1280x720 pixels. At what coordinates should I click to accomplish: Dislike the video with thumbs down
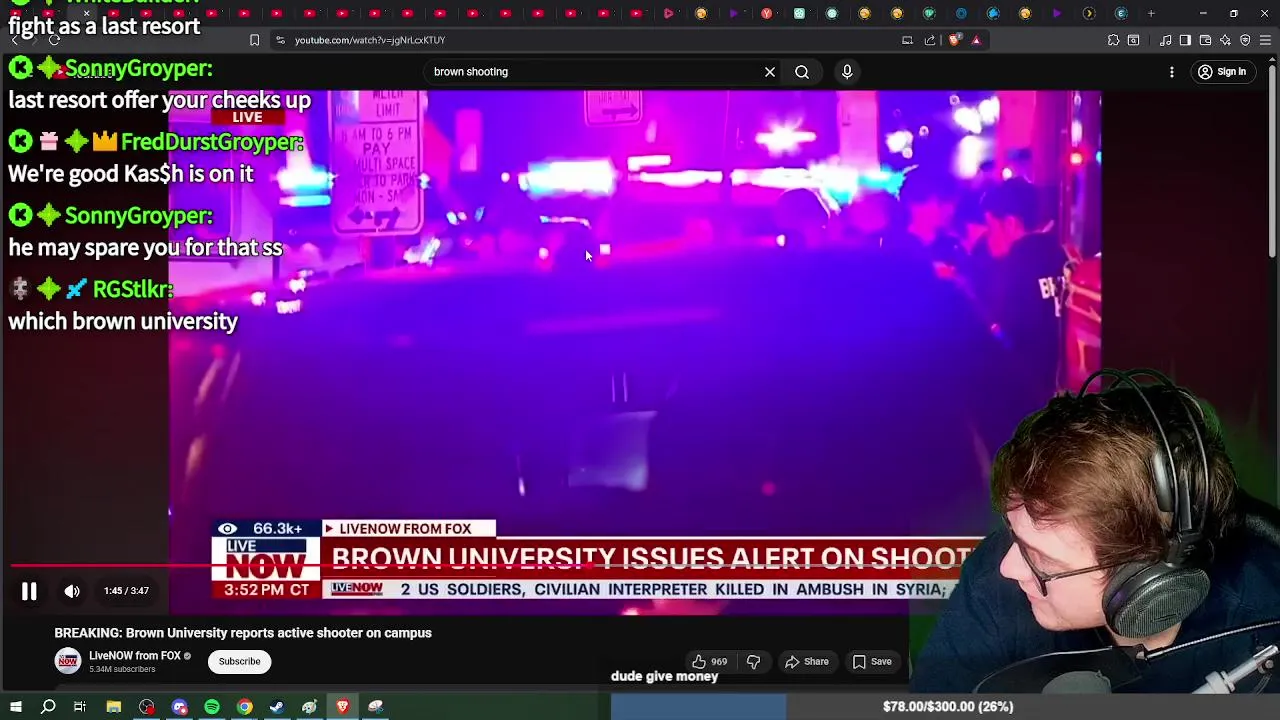coord(753,661)
